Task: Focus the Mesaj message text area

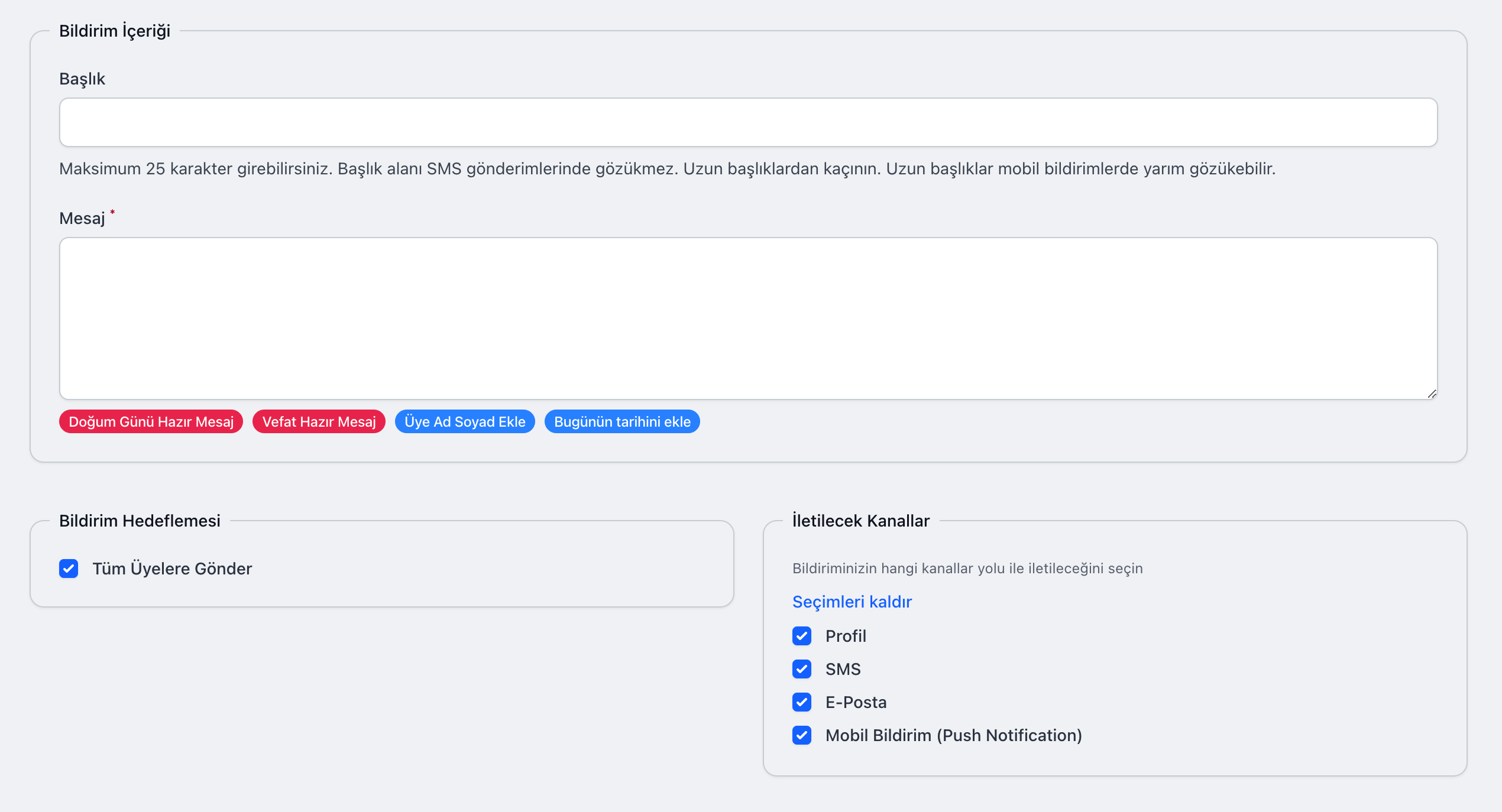Action: pos(748,318)
